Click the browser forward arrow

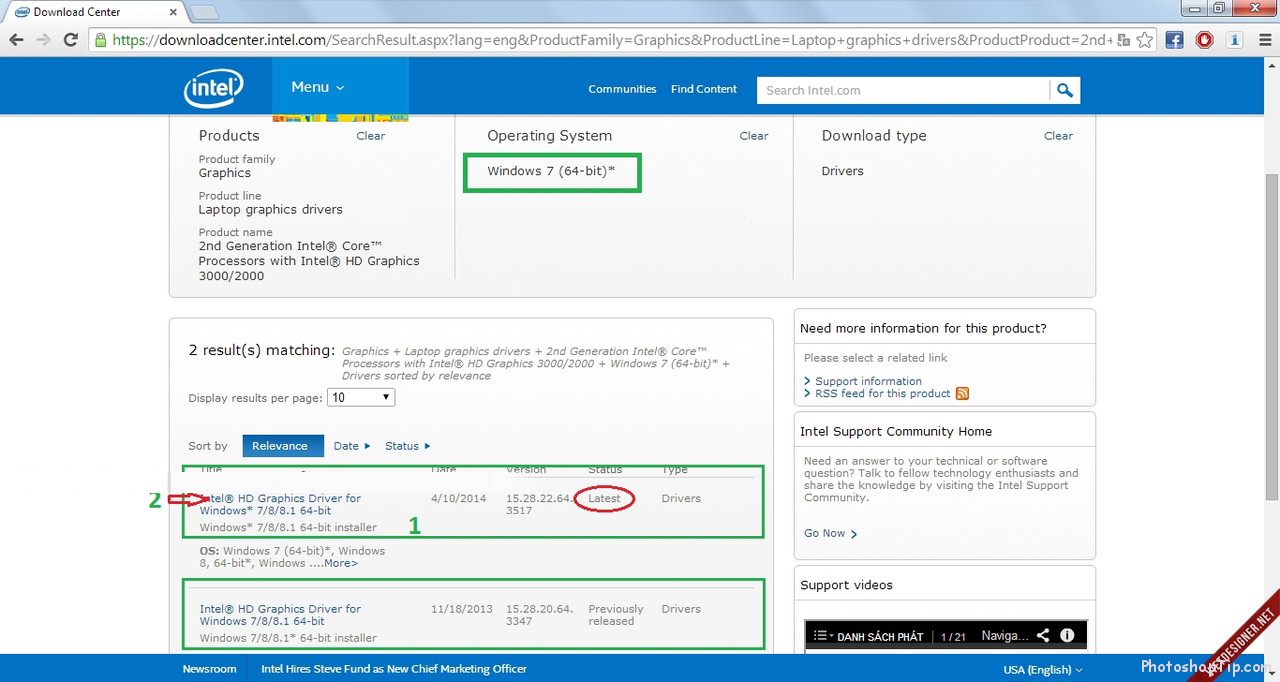43,40
